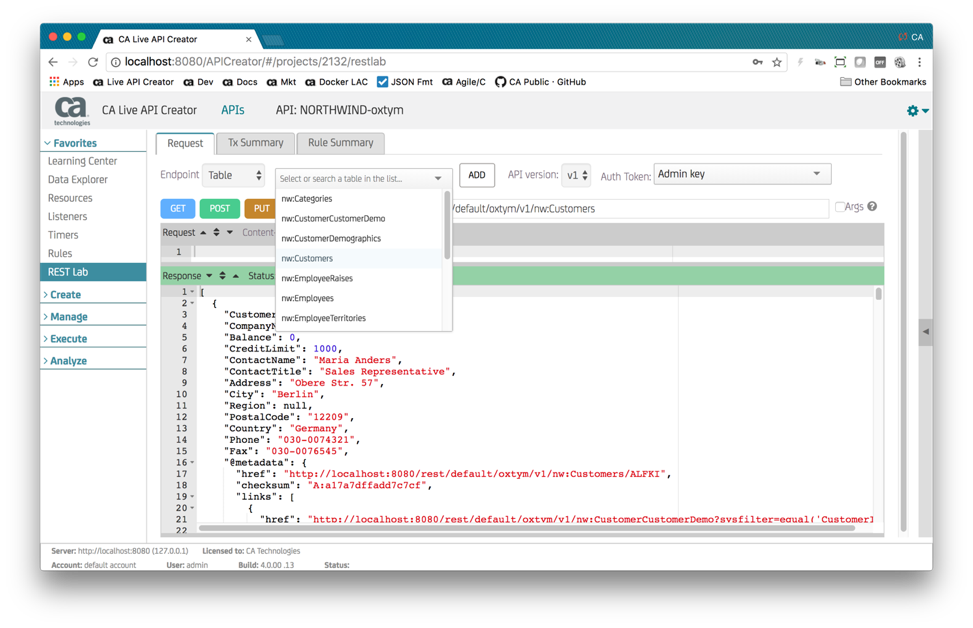Enable the Args checkbox
The height and width of the screenshot is (628, 973).
tap(840, 207)
